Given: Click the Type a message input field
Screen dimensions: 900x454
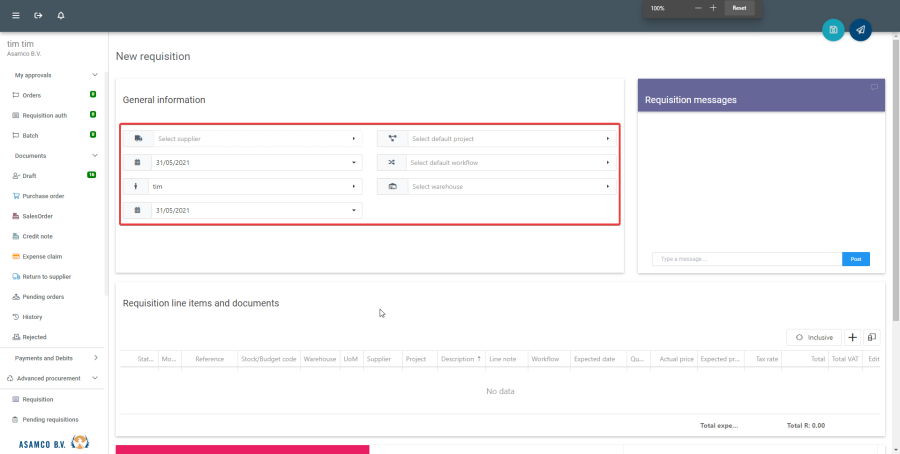Looking at the screenshot, I should [746, 259].
